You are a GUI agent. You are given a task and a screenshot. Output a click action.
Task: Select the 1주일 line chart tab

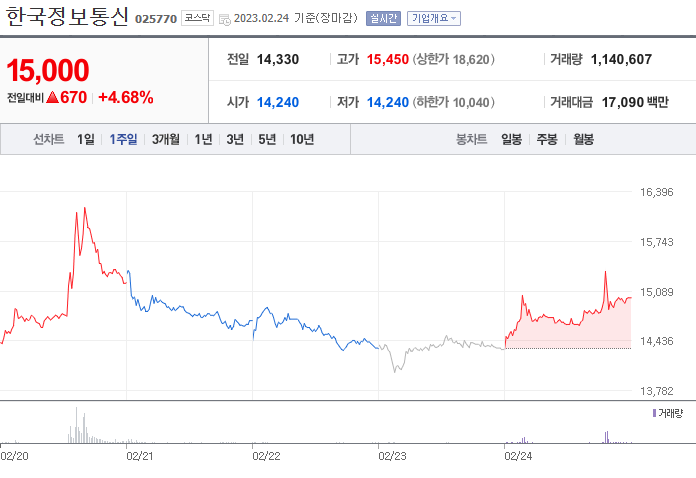[123, 139]
